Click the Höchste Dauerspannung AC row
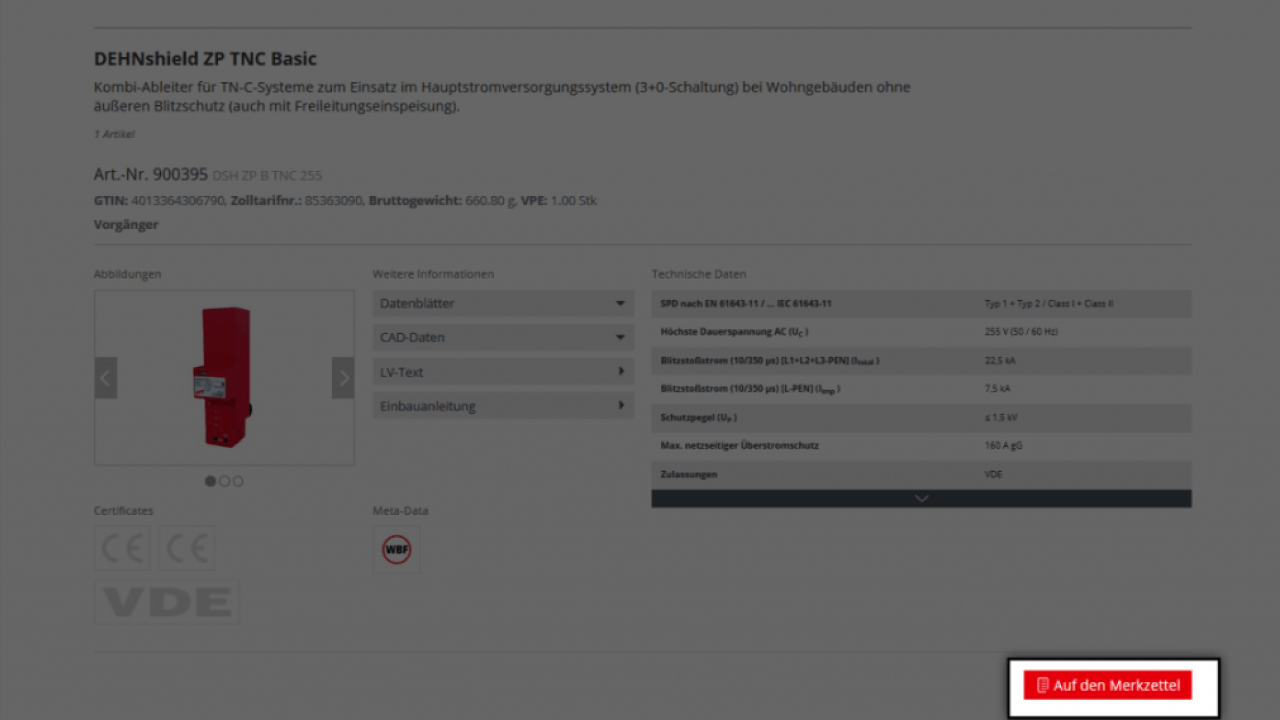This screenshot has width=1280, height=720. pos(921,331)
